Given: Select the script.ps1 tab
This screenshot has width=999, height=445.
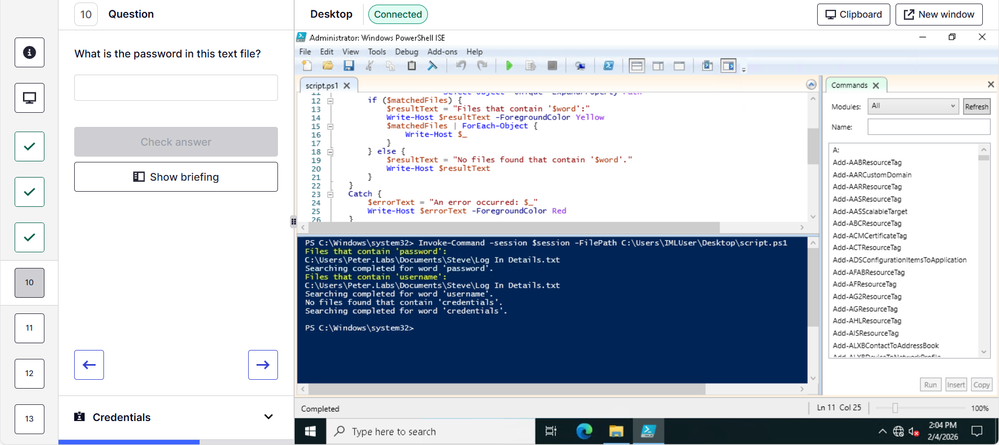Looking at the screenshot, I should [321, 86].
